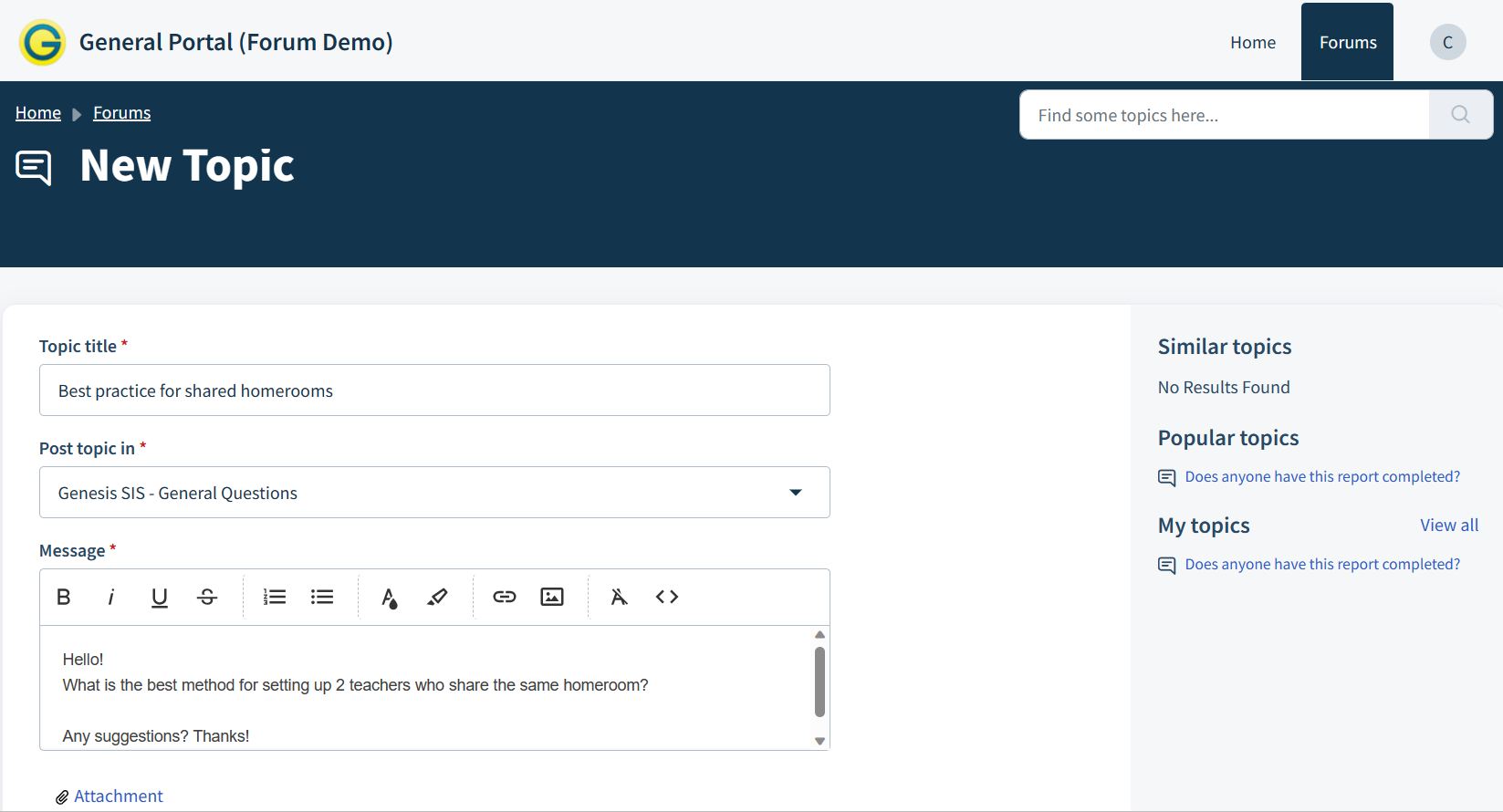Insert a bulleted list in message

(x=322, y=597)
